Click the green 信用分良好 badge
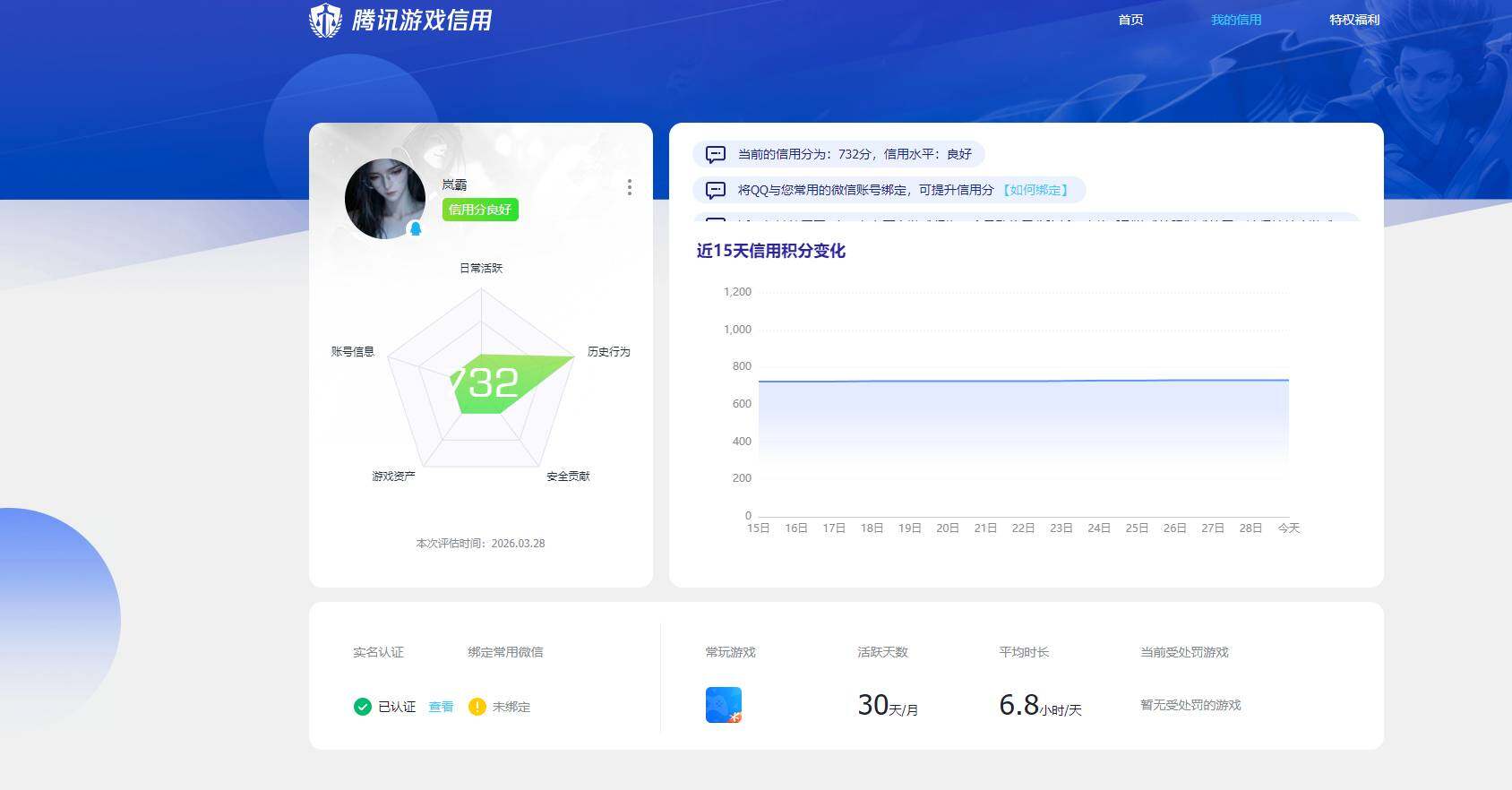This screenshot has height=790, width=1512. pos(480,210)
